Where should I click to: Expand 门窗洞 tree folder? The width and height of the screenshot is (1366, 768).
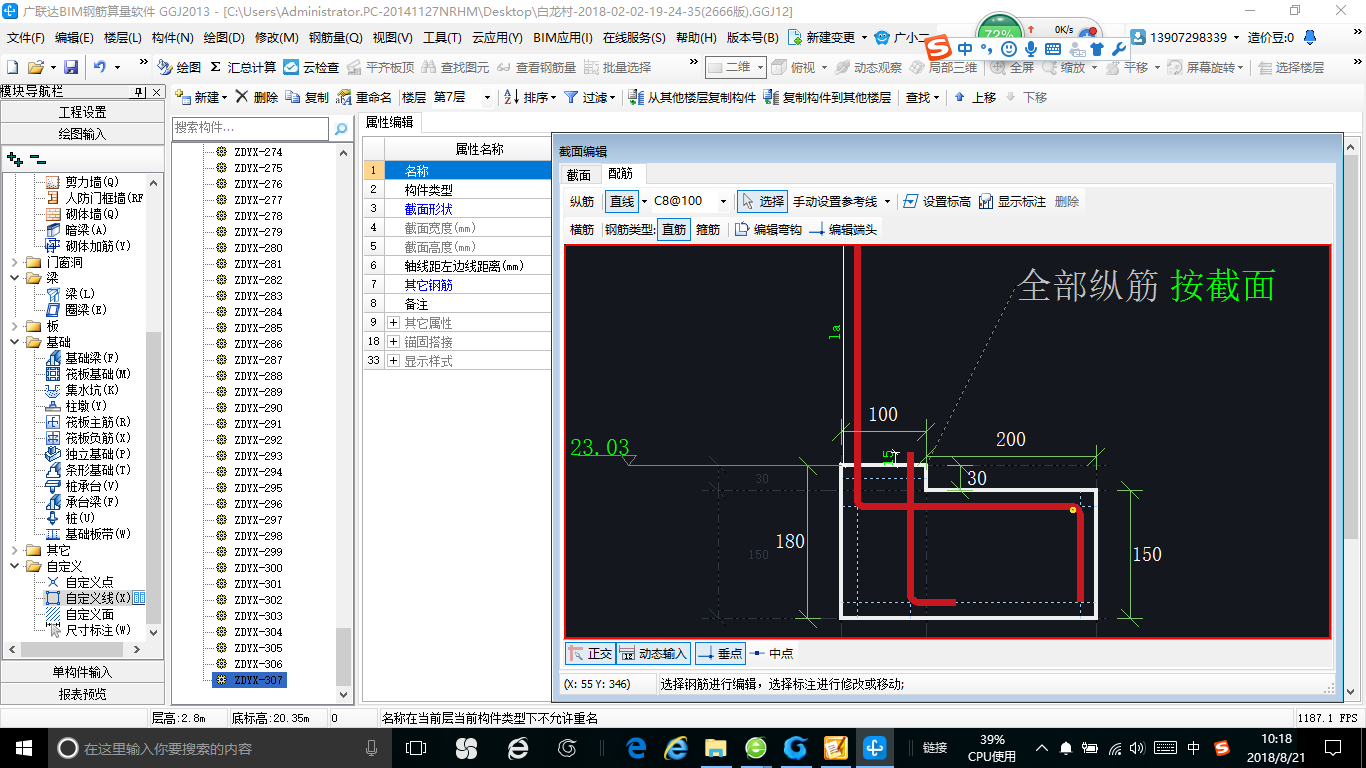point(13,262)
